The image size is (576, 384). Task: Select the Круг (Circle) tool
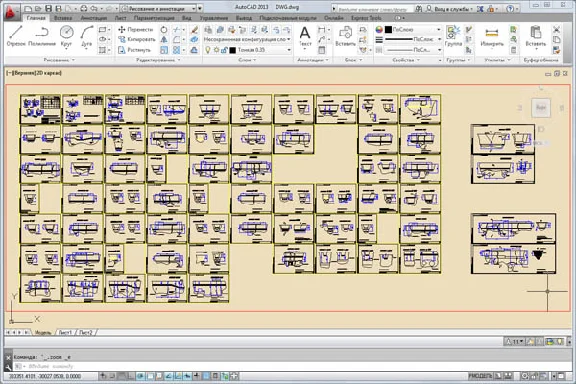pyautogui.click(x=66, y=36)
